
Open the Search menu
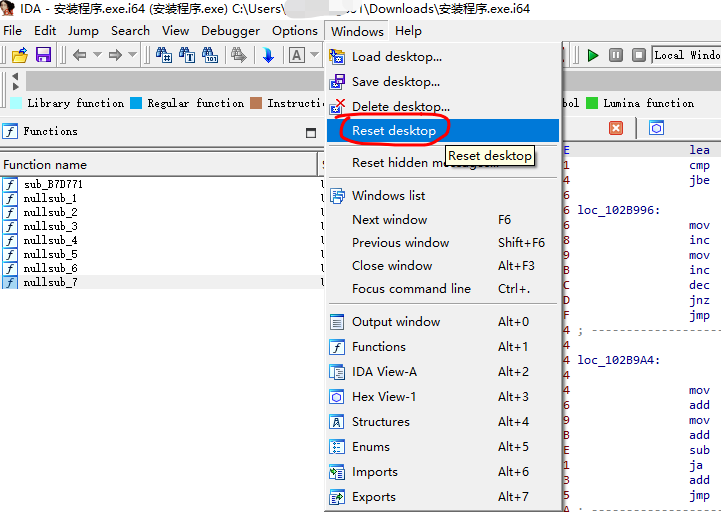coord(131,31)
